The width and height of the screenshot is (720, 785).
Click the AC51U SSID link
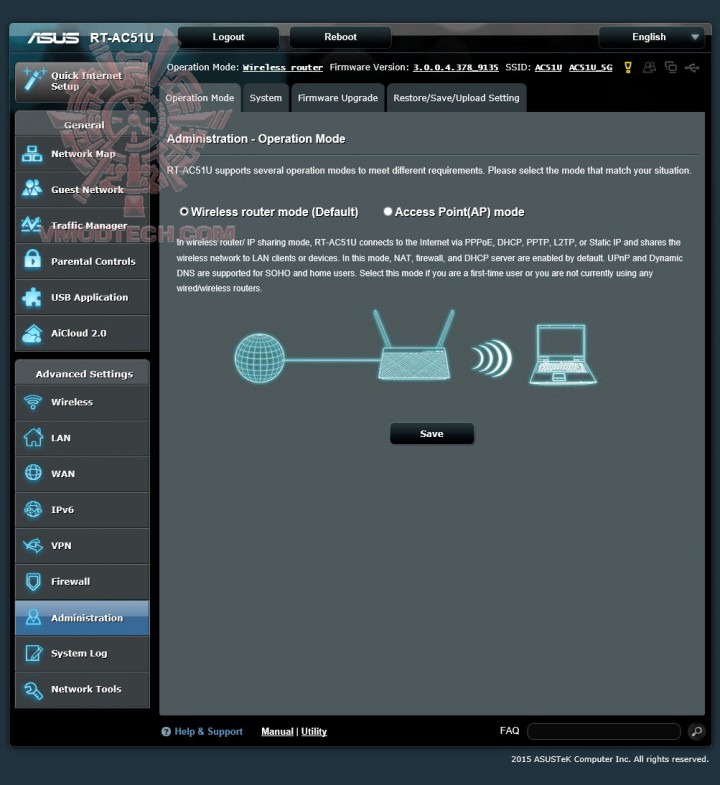click(548, 67)
